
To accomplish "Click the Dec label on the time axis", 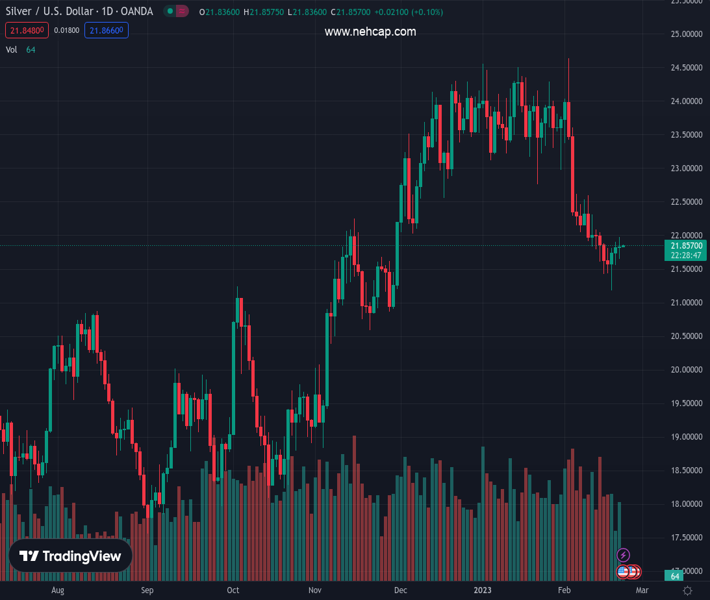I will tap(402, 591).
